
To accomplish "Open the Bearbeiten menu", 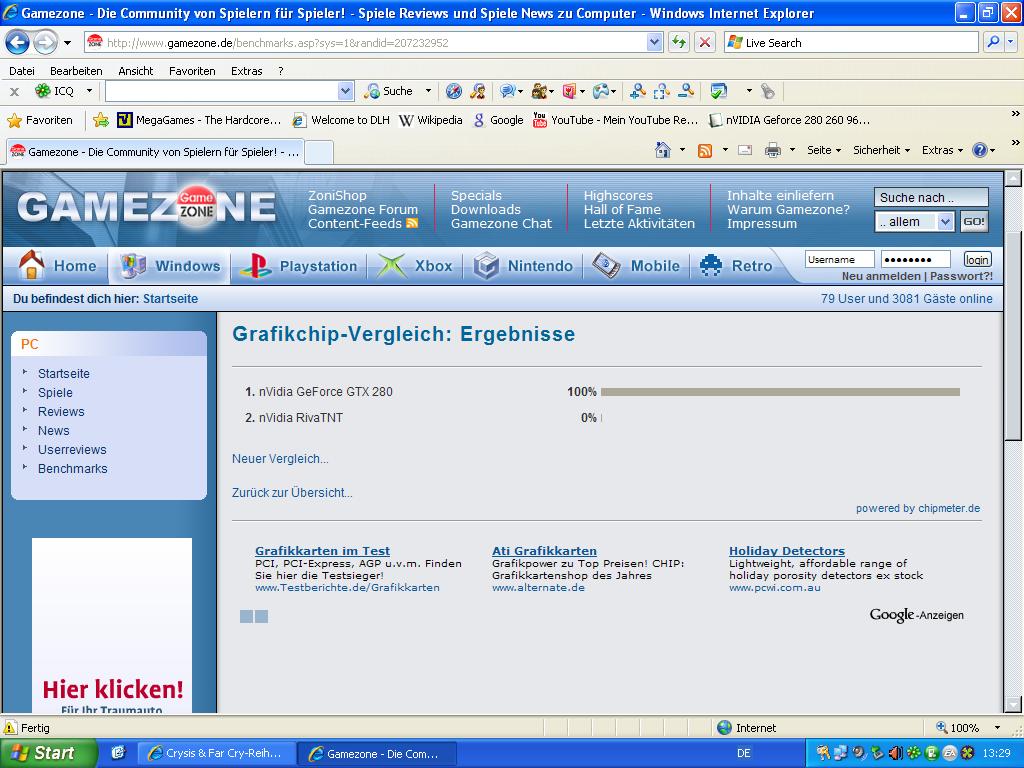I will 76,71.
